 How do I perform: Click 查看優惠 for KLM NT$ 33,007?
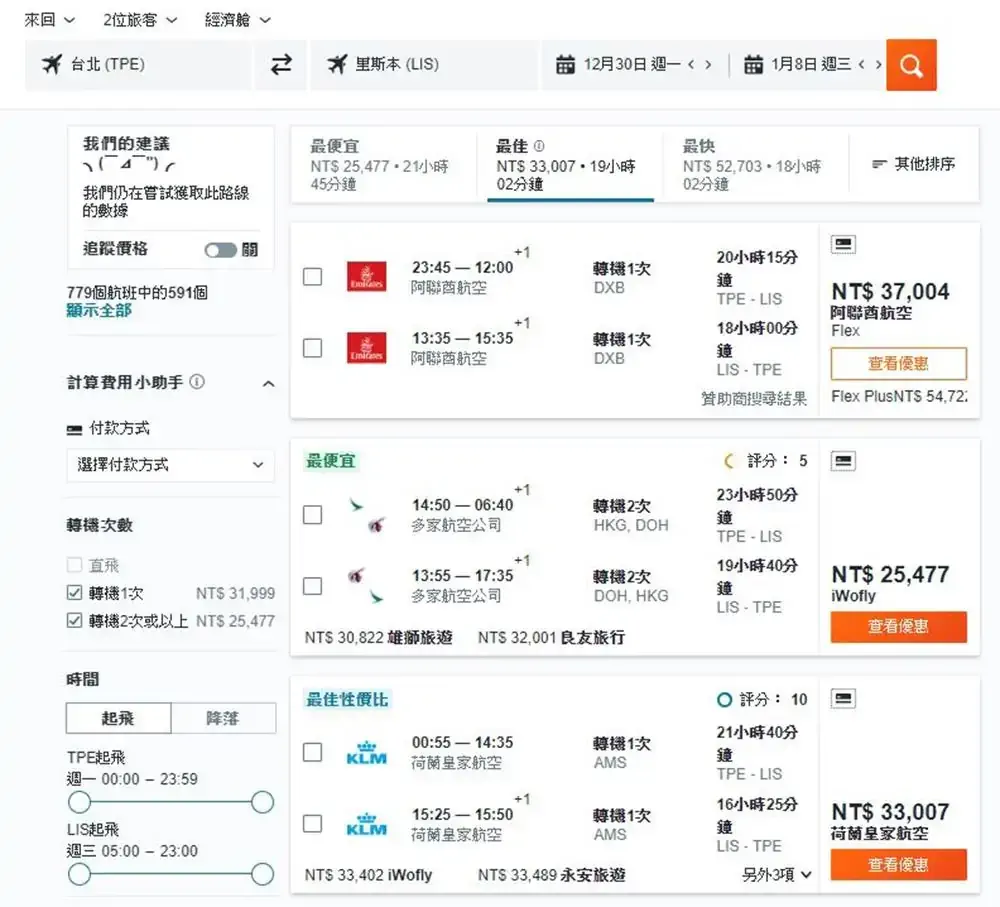point(899,864)
